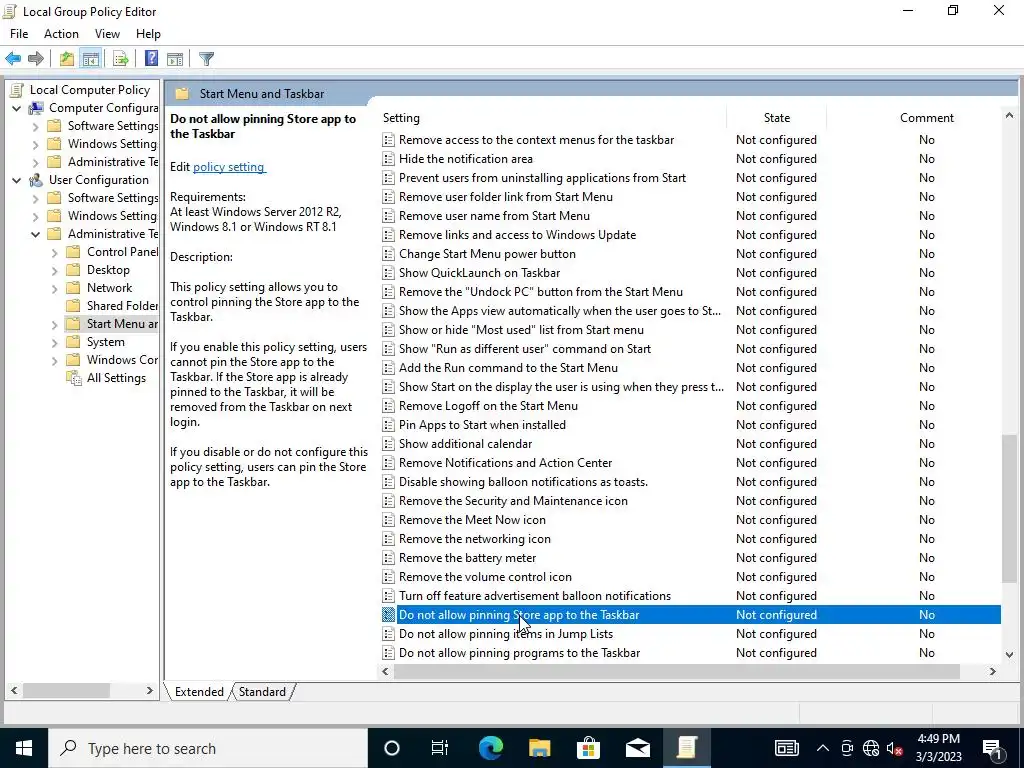Collapse the Computer Configuration node
The height and width of the screenshot is (768, 1024).
tap(16, 108)
